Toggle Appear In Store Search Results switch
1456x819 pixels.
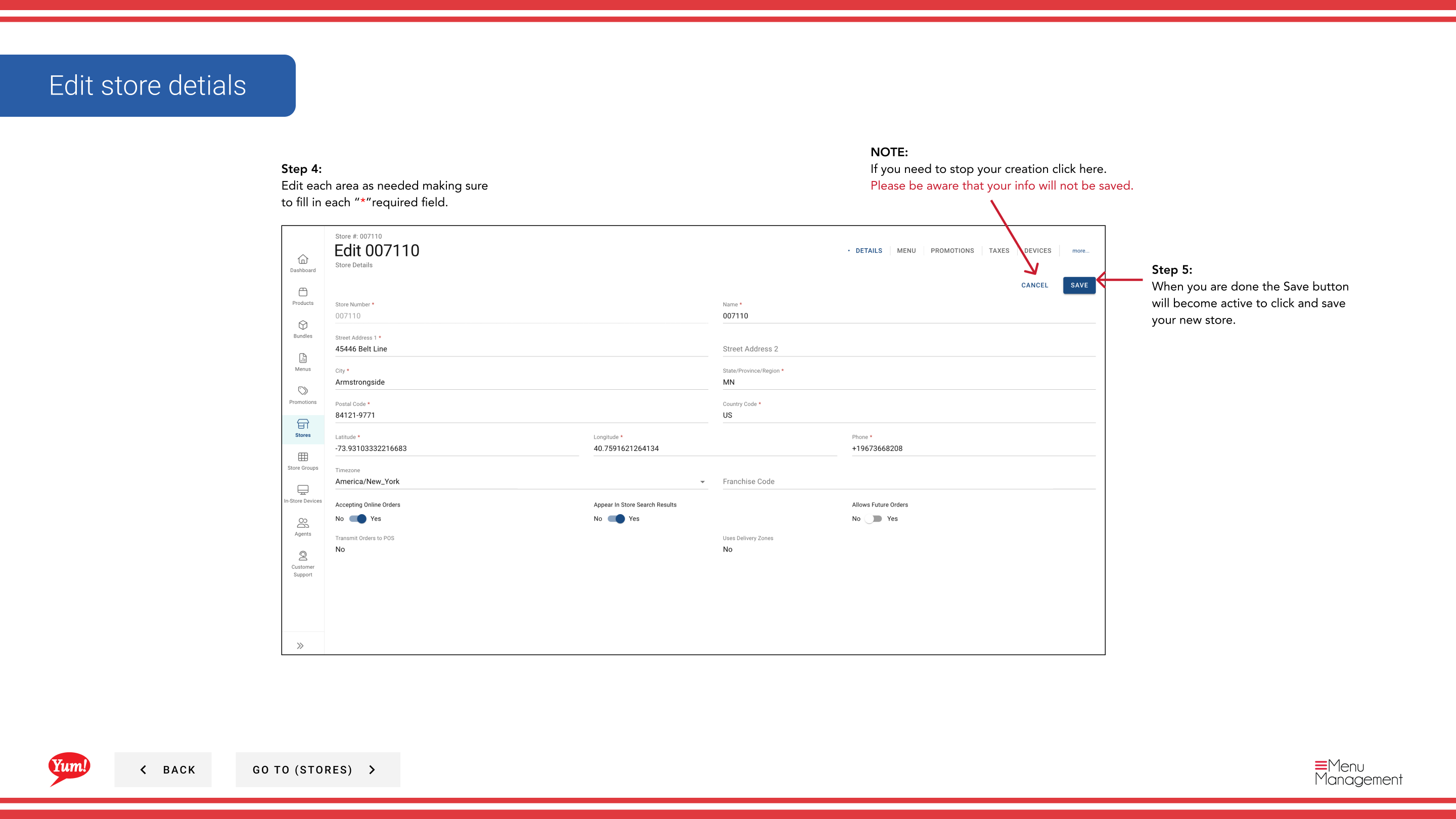pyautogui.click(x=616, y=519)
